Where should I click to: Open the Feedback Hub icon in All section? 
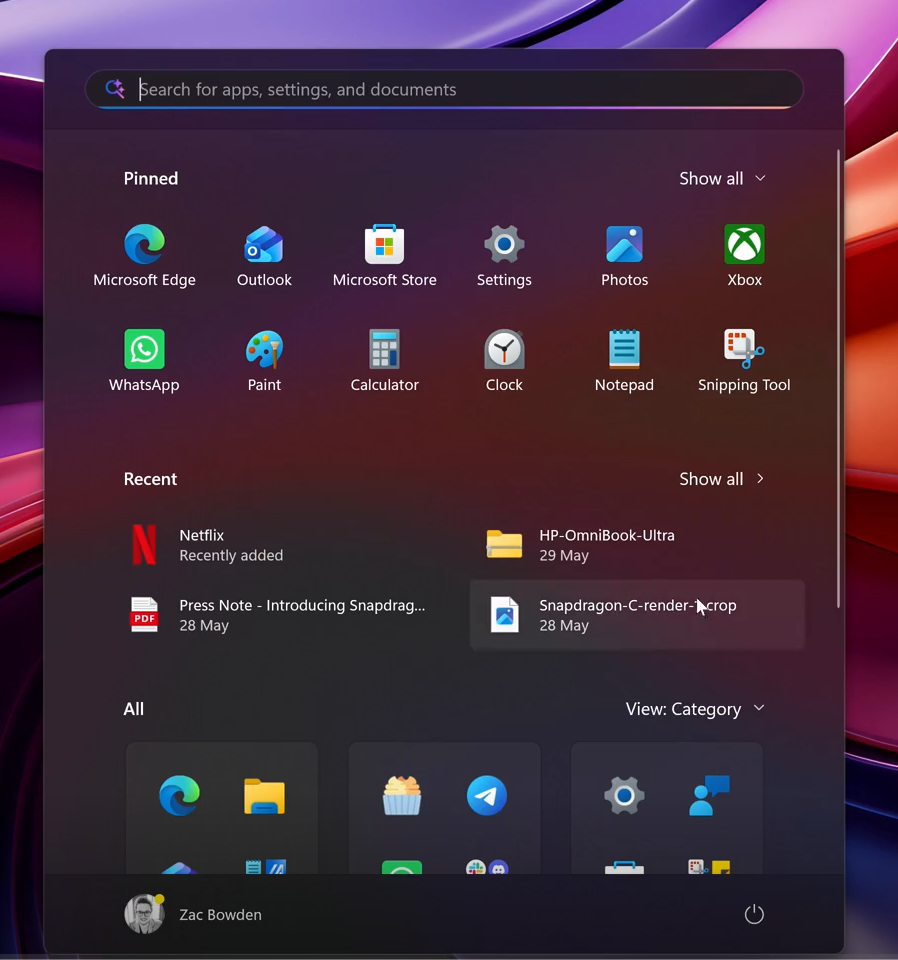tap(709, 795)
